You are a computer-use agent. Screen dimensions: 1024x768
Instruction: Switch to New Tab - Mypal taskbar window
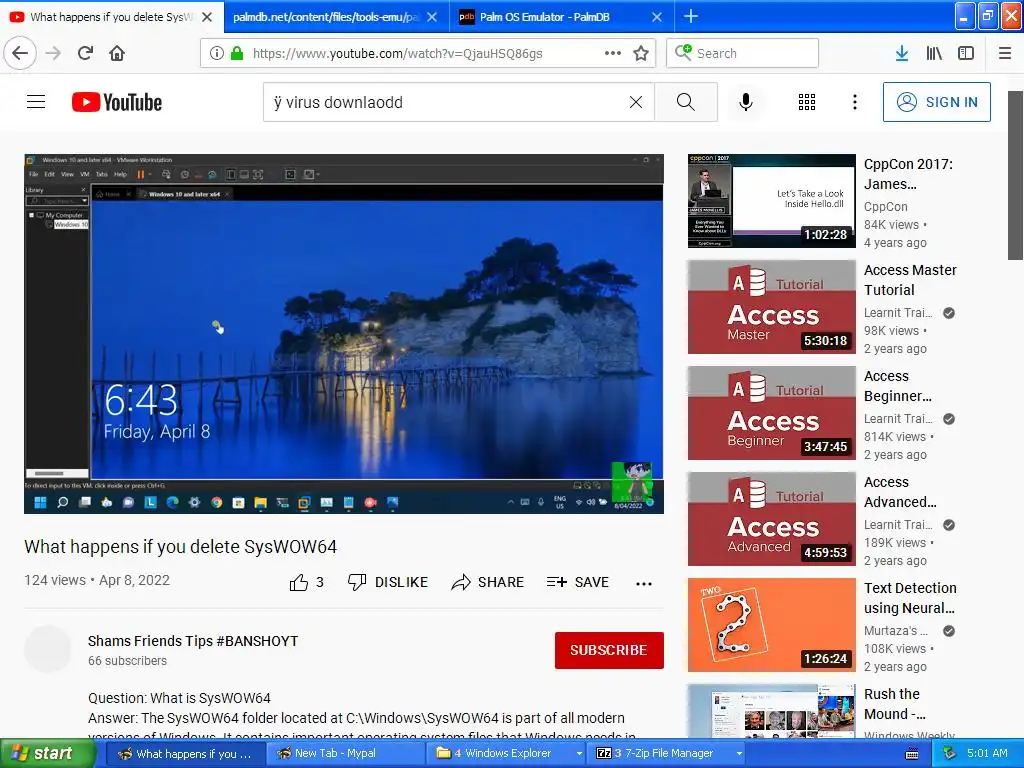[345, 753]
